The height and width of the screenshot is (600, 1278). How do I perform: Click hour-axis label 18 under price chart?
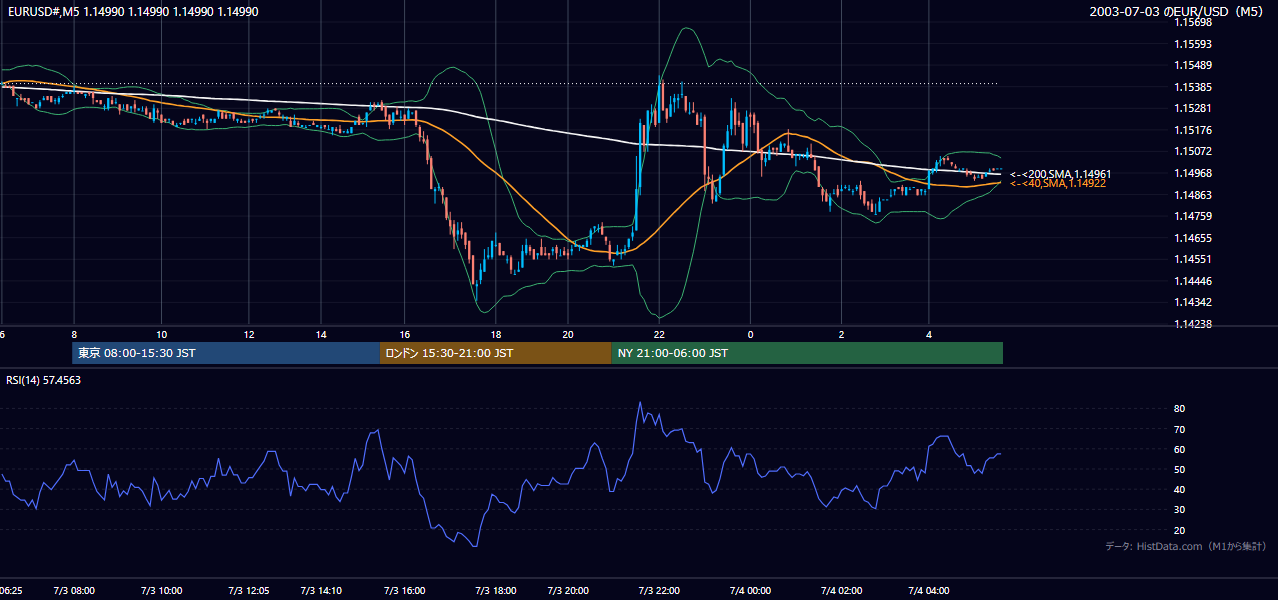coord(495,334)
